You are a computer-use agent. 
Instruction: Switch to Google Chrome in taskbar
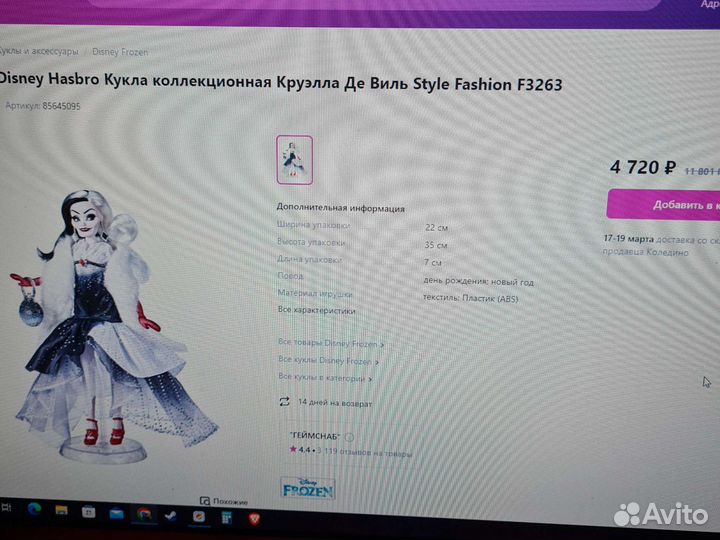(x=144, y=515)
